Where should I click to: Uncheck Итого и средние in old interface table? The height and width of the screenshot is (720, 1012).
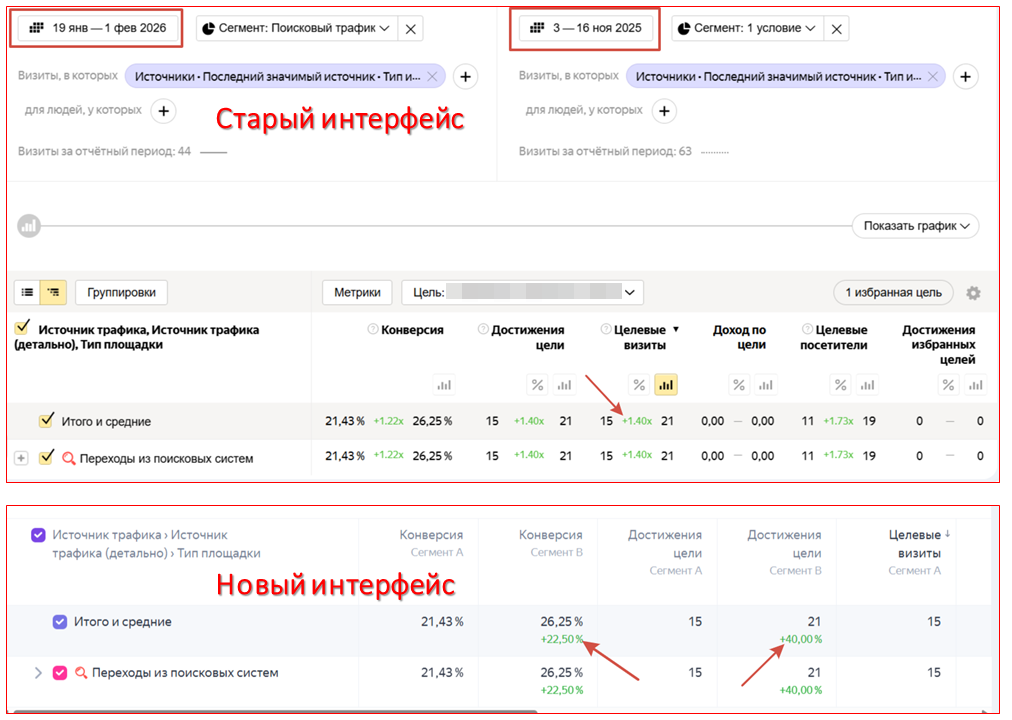[x=46, y=421]
